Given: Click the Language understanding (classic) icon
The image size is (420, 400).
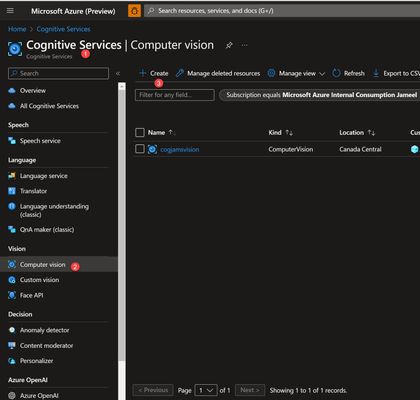Looking at the screenshot, I should click(12, 206).
